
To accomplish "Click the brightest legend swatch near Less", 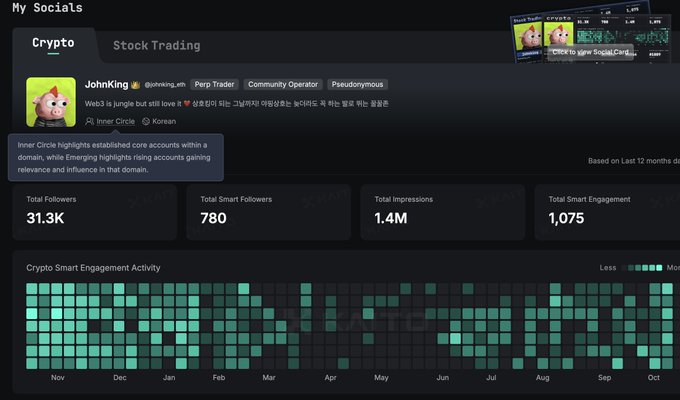I will 659,268.
